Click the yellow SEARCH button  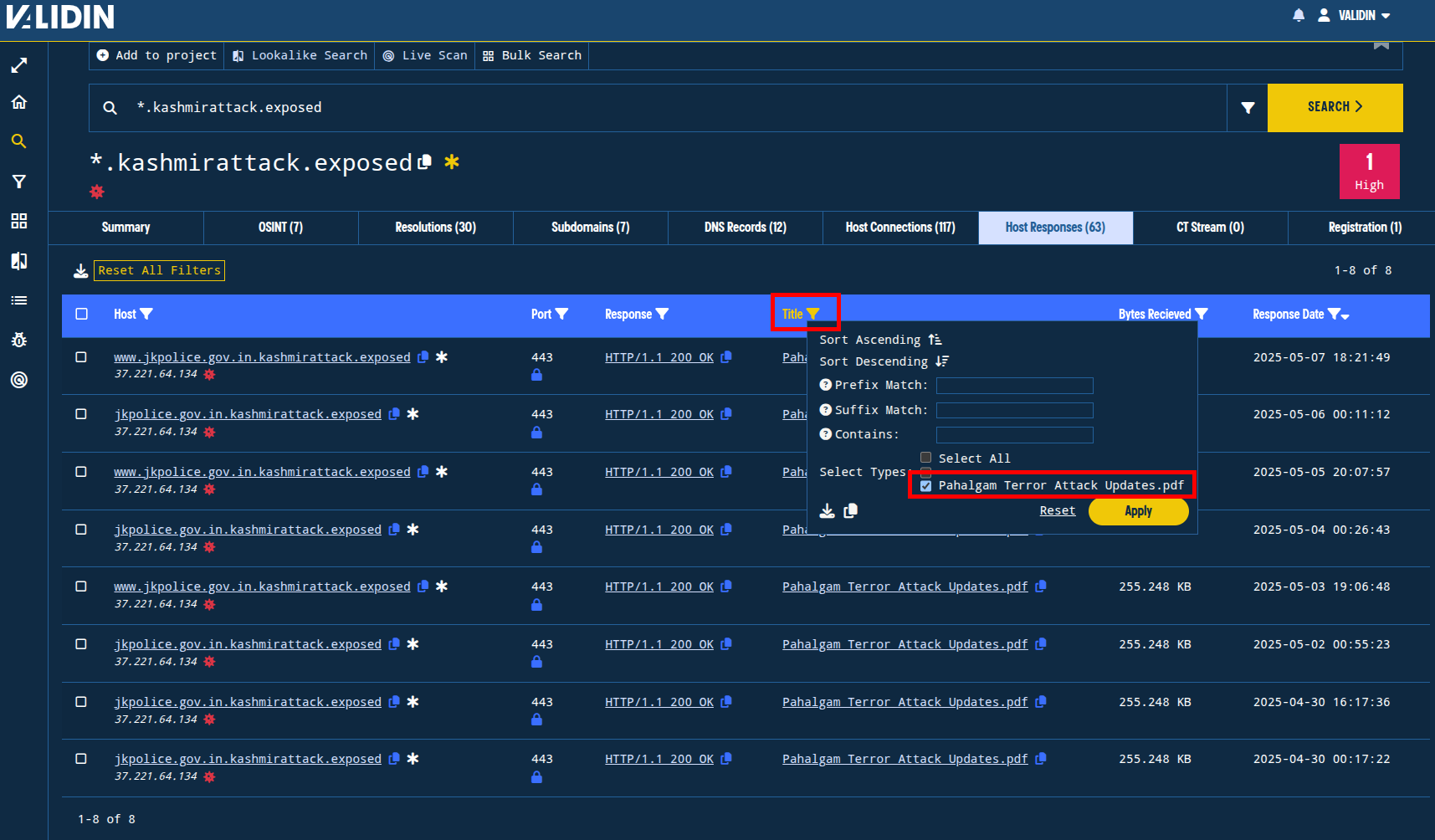coord(1335,107)
